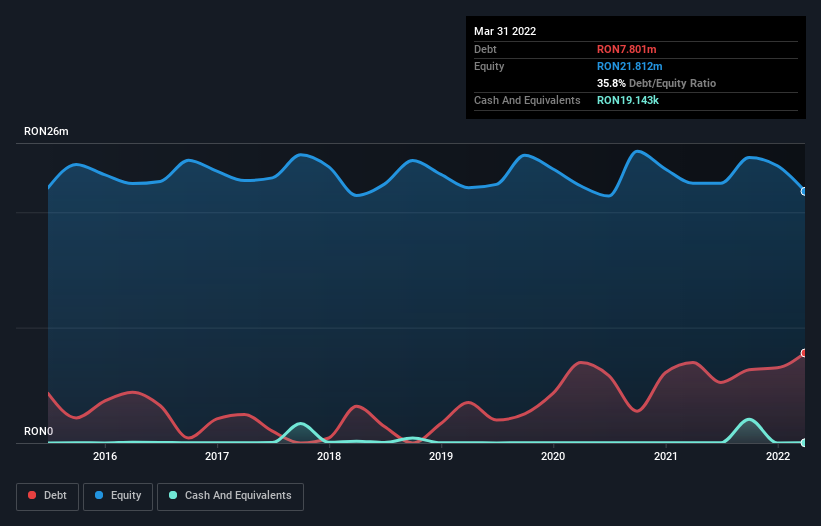This screenshot has height=526, width=821.
Task: Click the RON7.801m debt value
Action: click(x=626, y=49)
